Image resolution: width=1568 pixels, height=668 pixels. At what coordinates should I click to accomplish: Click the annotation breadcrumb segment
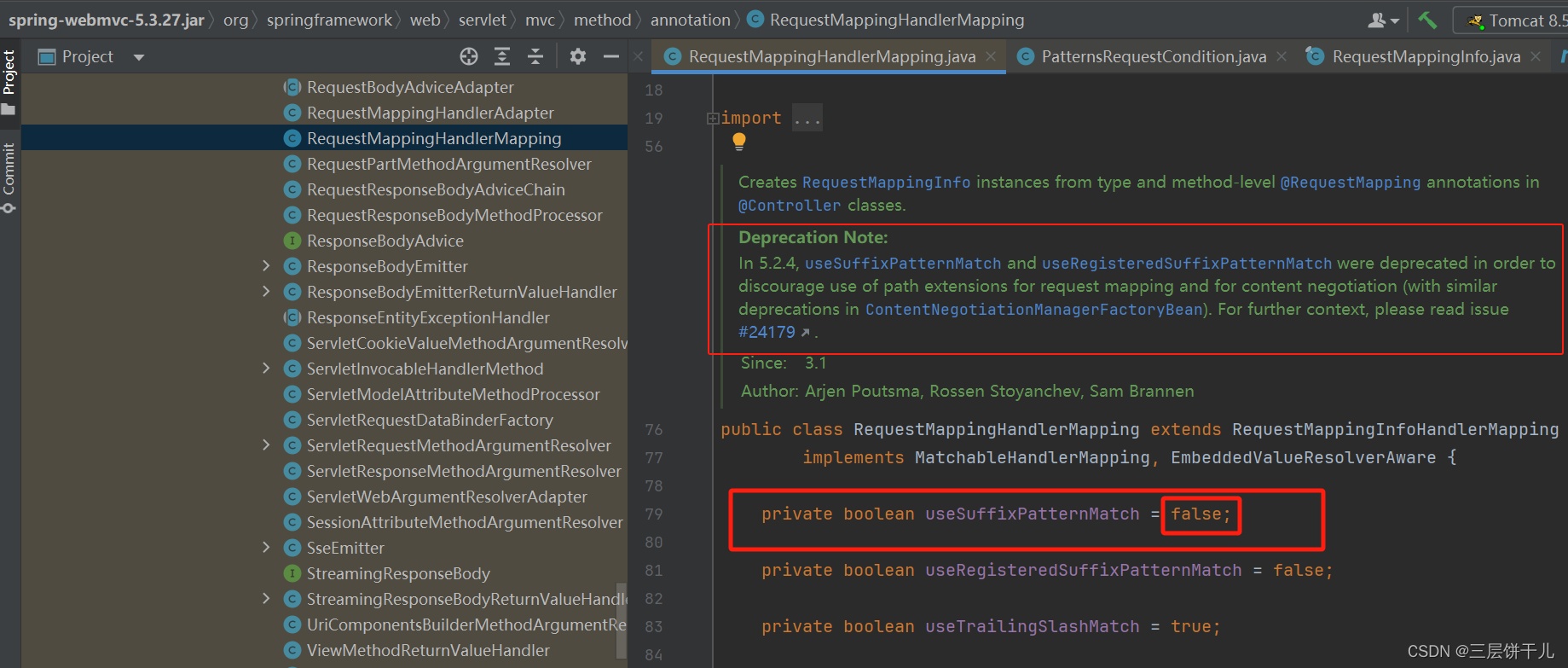click(x=690, y=20)
